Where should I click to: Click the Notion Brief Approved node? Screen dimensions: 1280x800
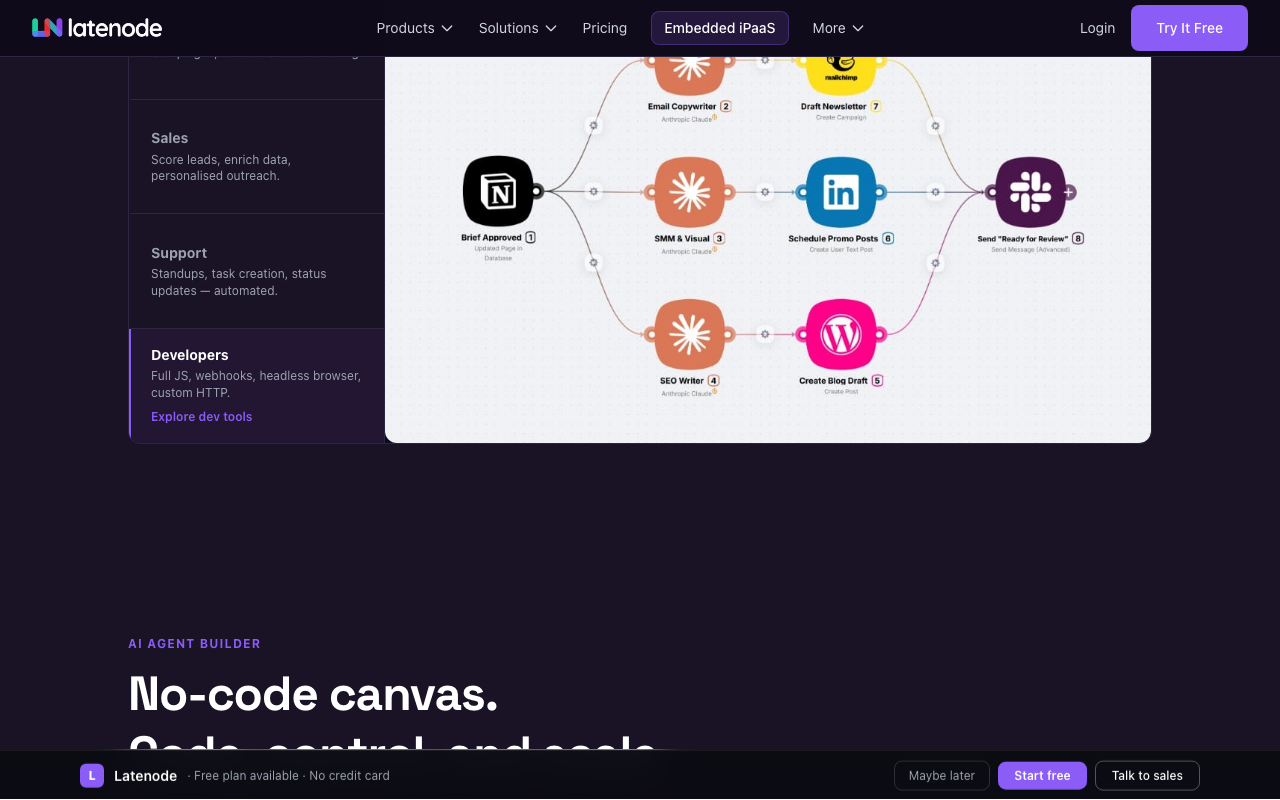pyautogui.click(x=498, y=191)
